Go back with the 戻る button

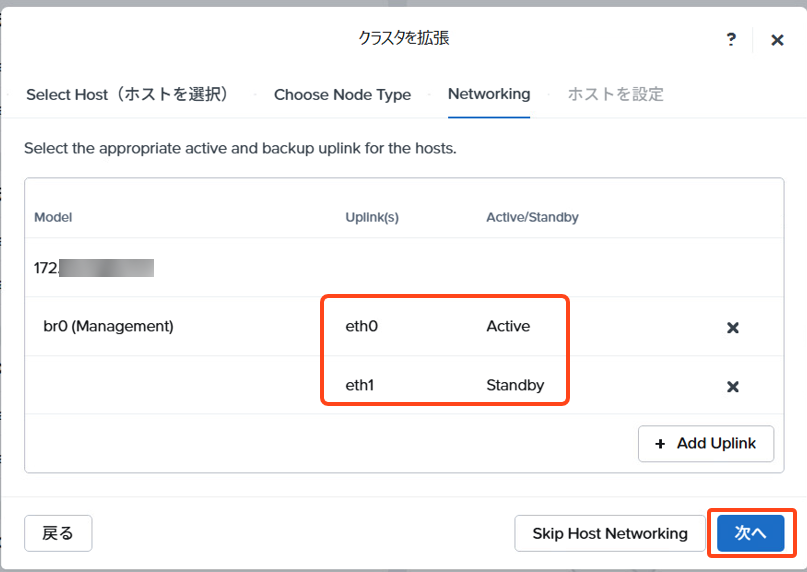click(58, 533)
